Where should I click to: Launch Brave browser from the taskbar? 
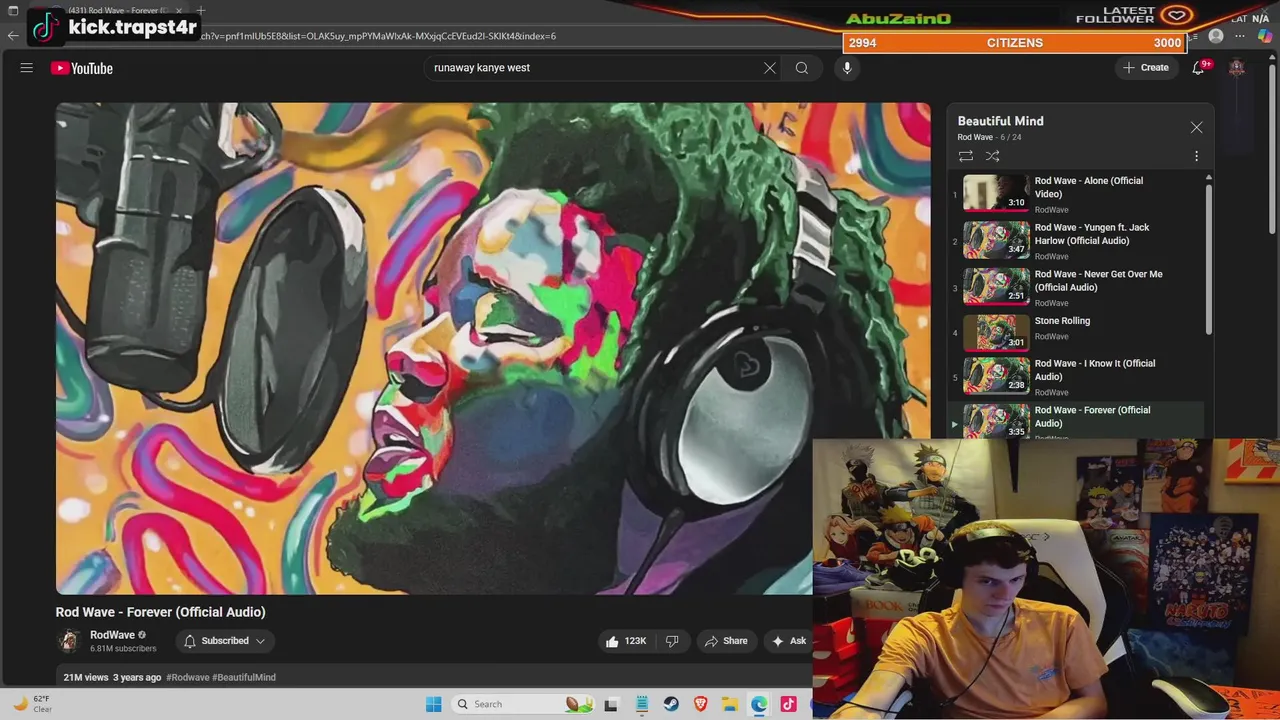700,704
